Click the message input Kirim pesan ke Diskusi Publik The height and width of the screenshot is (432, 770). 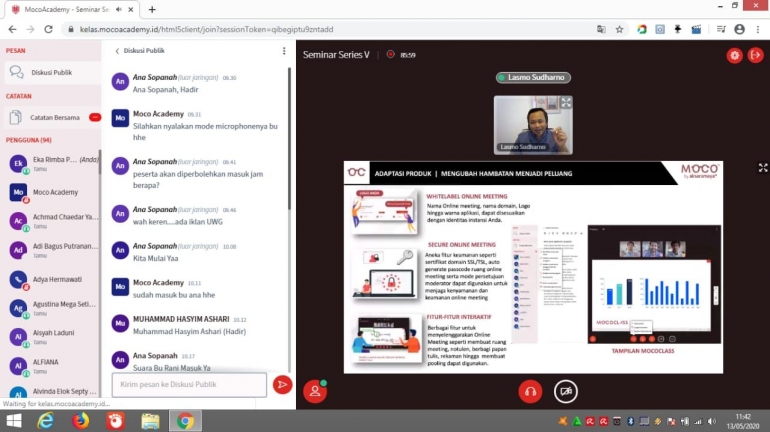(189, 384)
